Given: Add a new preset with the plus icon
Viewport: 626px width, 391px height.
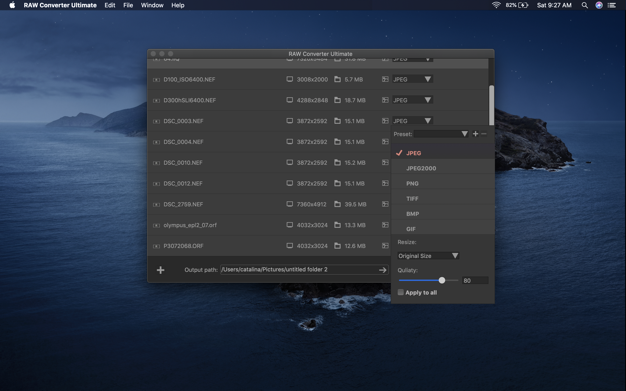Looking at the screenshot, I should pos(475,134).
